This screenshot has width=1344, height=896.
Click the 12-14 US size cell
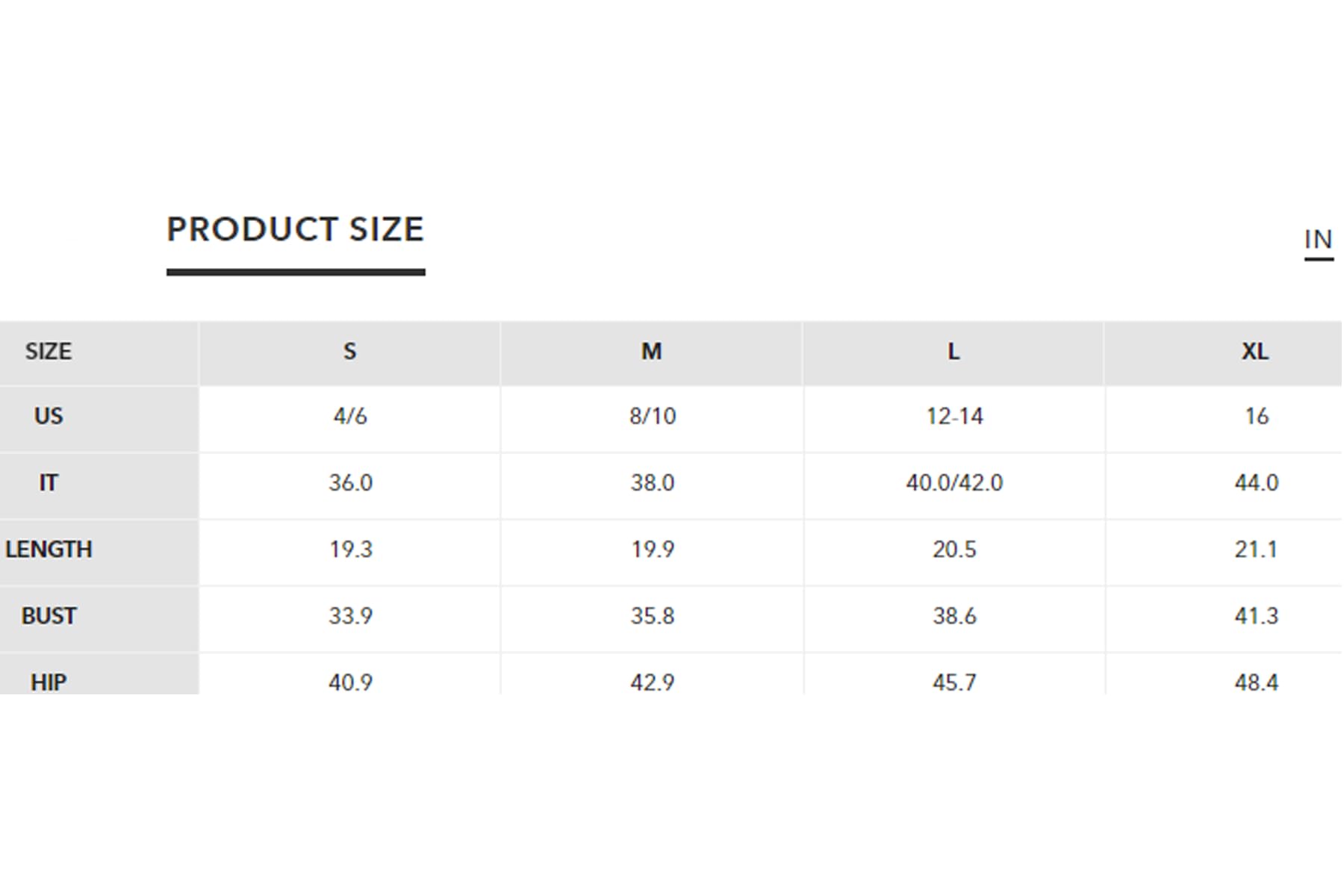point(954,417)
